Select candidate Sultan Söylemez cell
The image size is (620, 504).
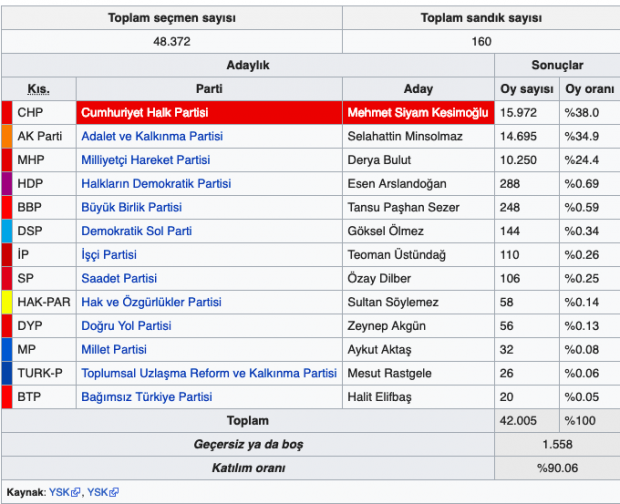pos(418,302)
